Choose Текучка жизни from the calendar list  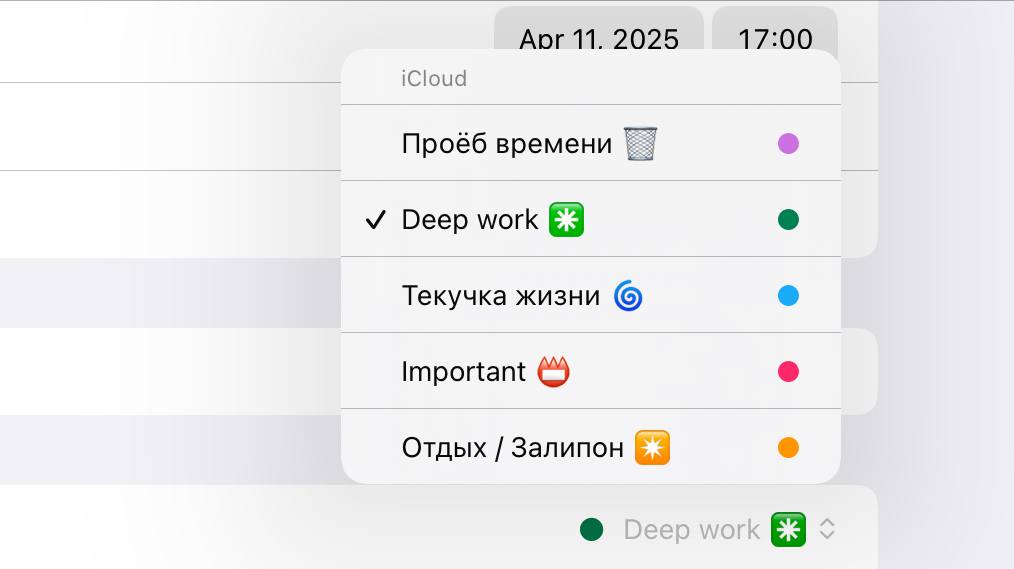[500, 296]
